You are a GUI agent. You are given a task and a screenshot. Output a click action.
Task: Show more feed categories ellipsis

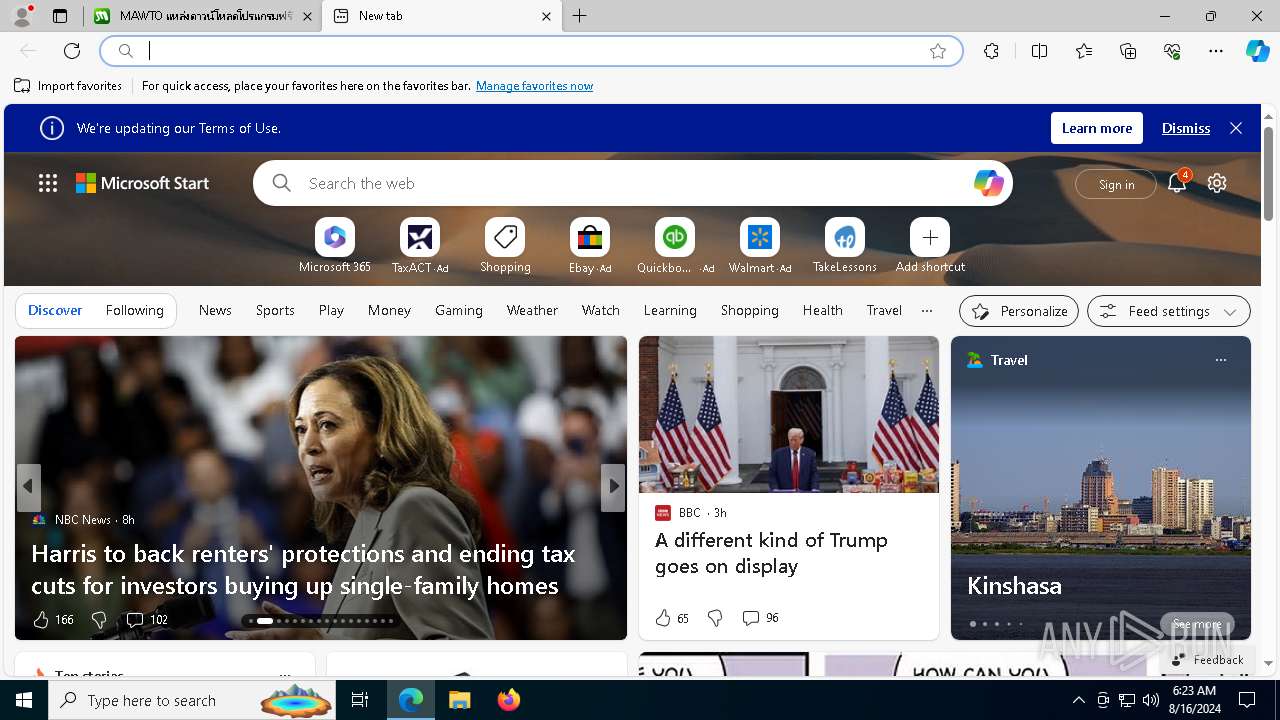coord(927,310)
